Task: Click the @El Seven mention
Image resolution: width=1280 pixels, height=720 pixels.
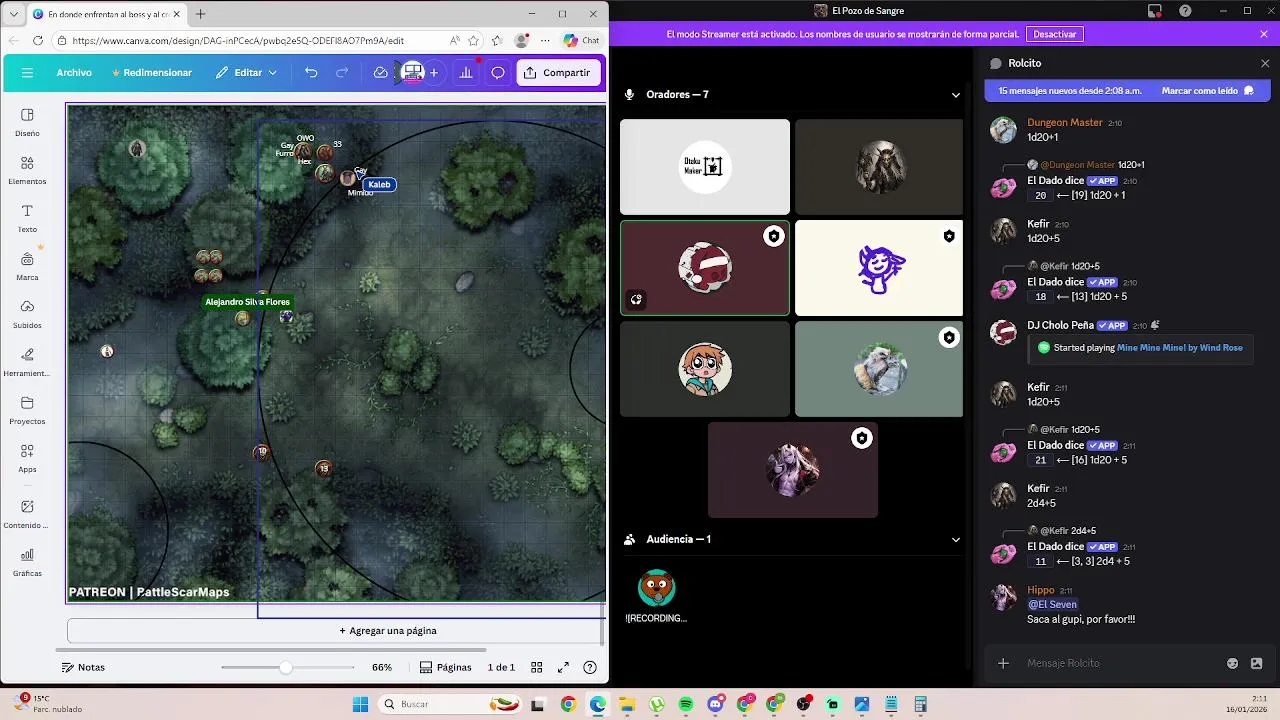Action: (x=1052, y=605)
